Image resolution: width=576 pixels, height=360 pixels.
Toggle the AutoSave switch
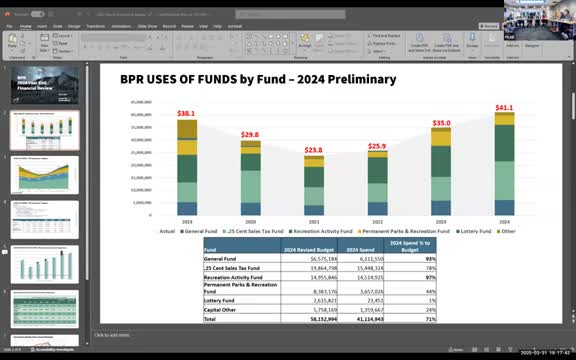[37, 14]
